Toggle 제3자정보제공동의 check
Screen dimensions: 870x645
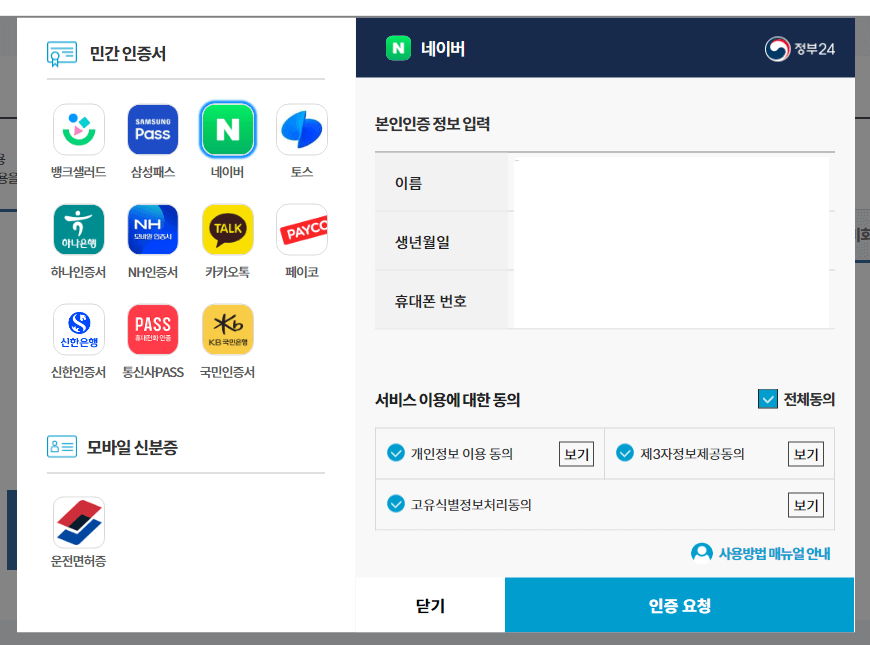(x=625, y=453)
